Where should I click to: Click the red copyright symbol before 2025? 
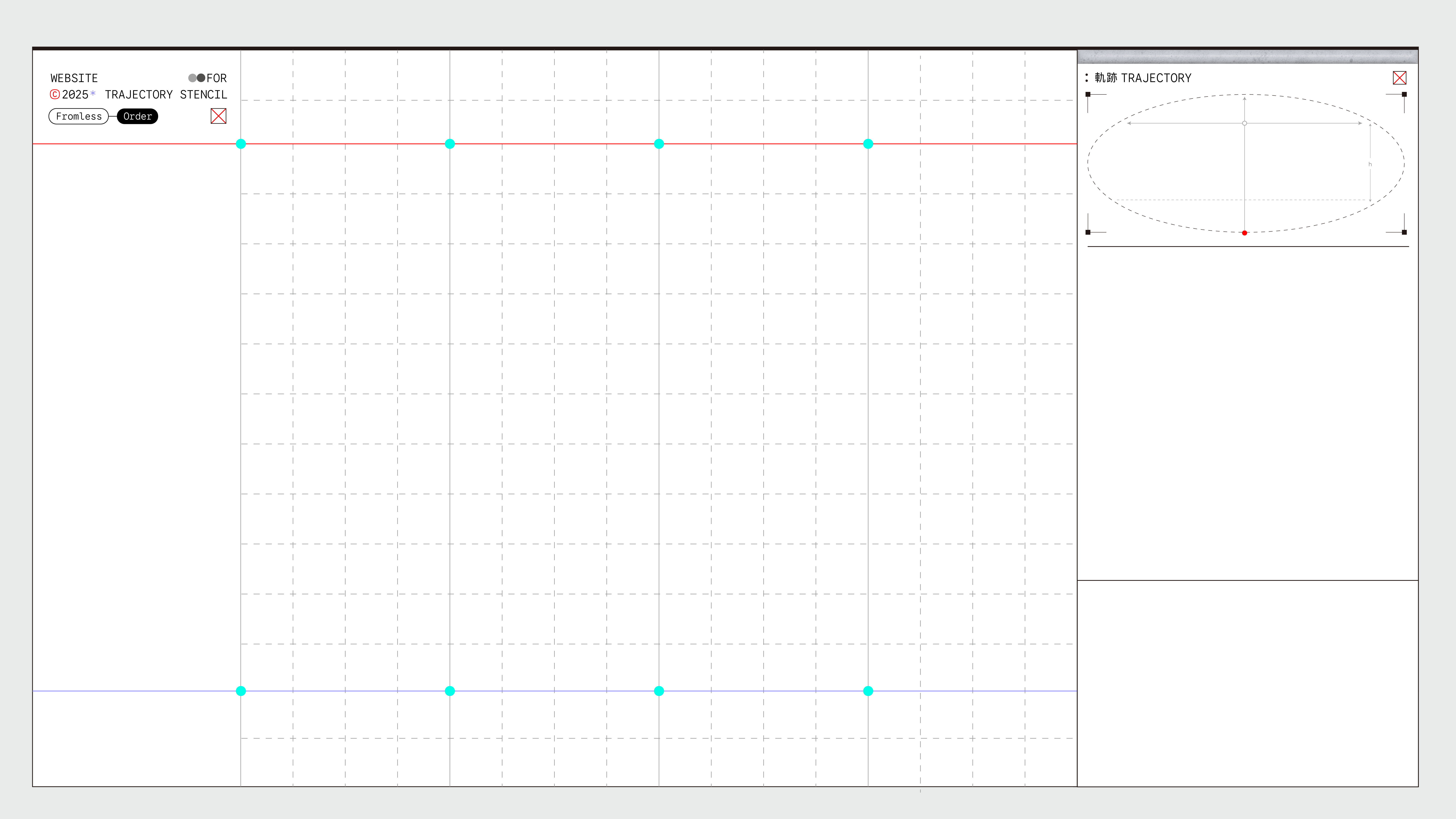[55, 94]
